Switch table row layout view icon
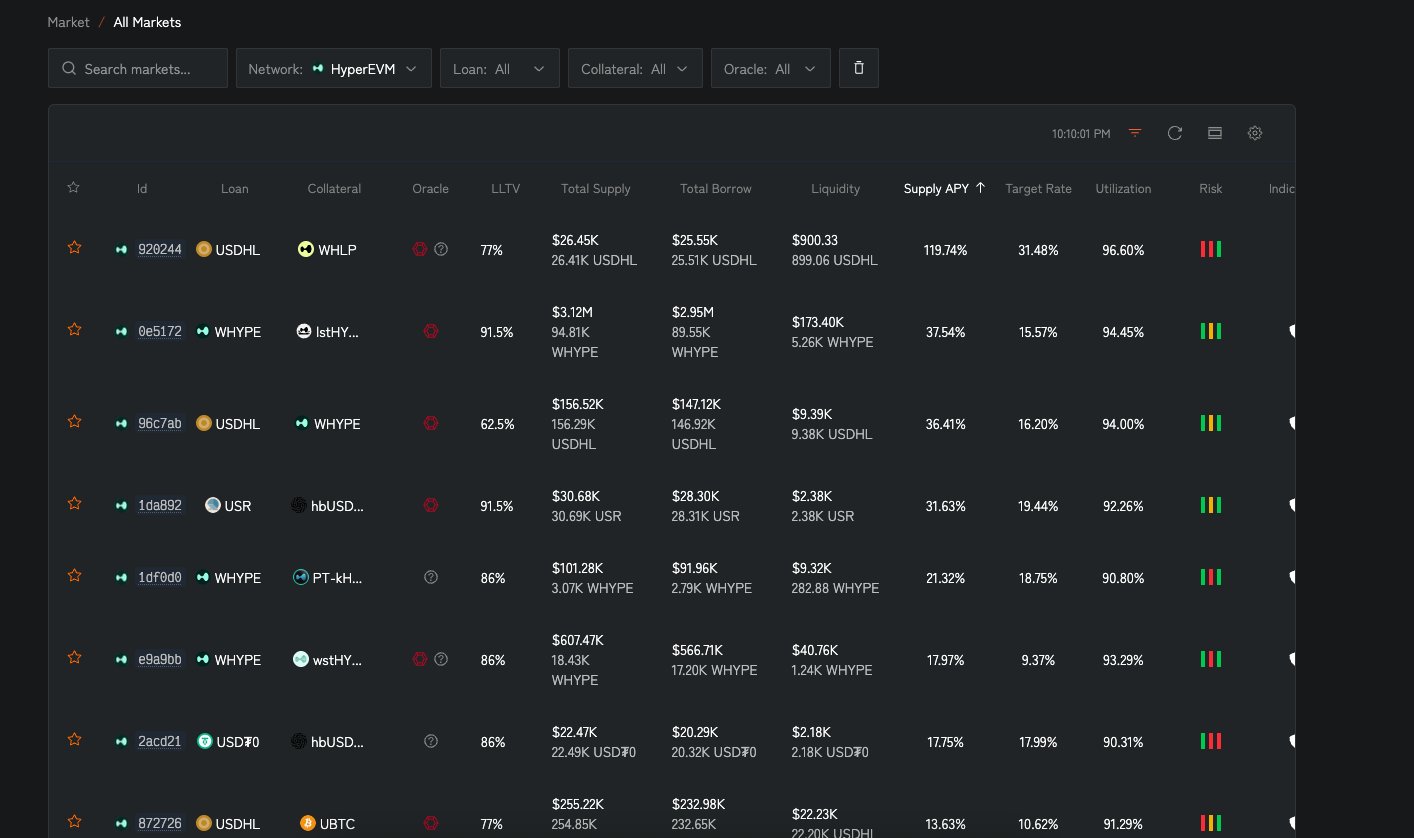This screenshot has height=838, width=1414. click(x=1215, y=133)
